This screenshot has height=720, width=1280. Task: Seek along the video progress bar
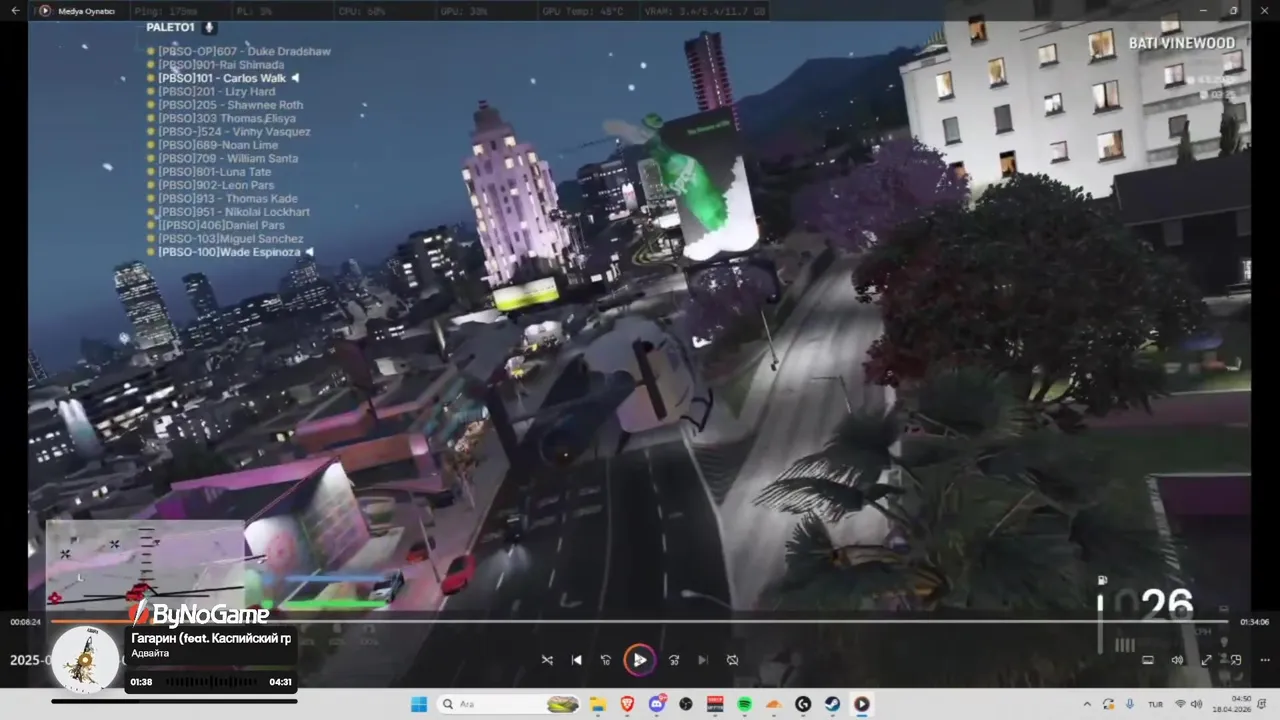point(640,621)
